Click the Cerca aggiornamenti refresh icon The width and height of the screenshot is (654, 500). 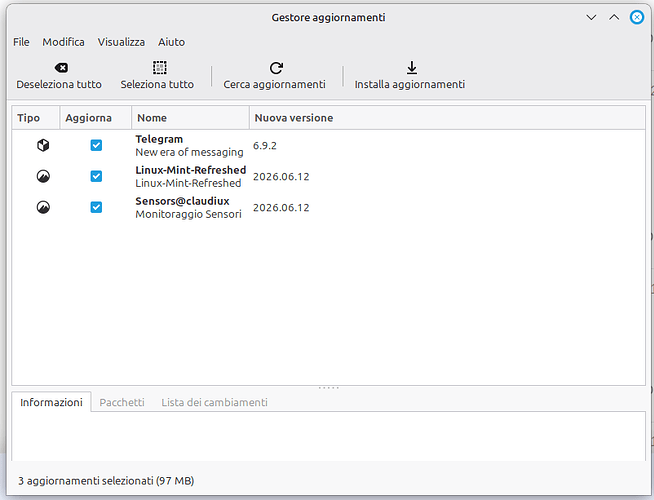click(x=276, y=68)
